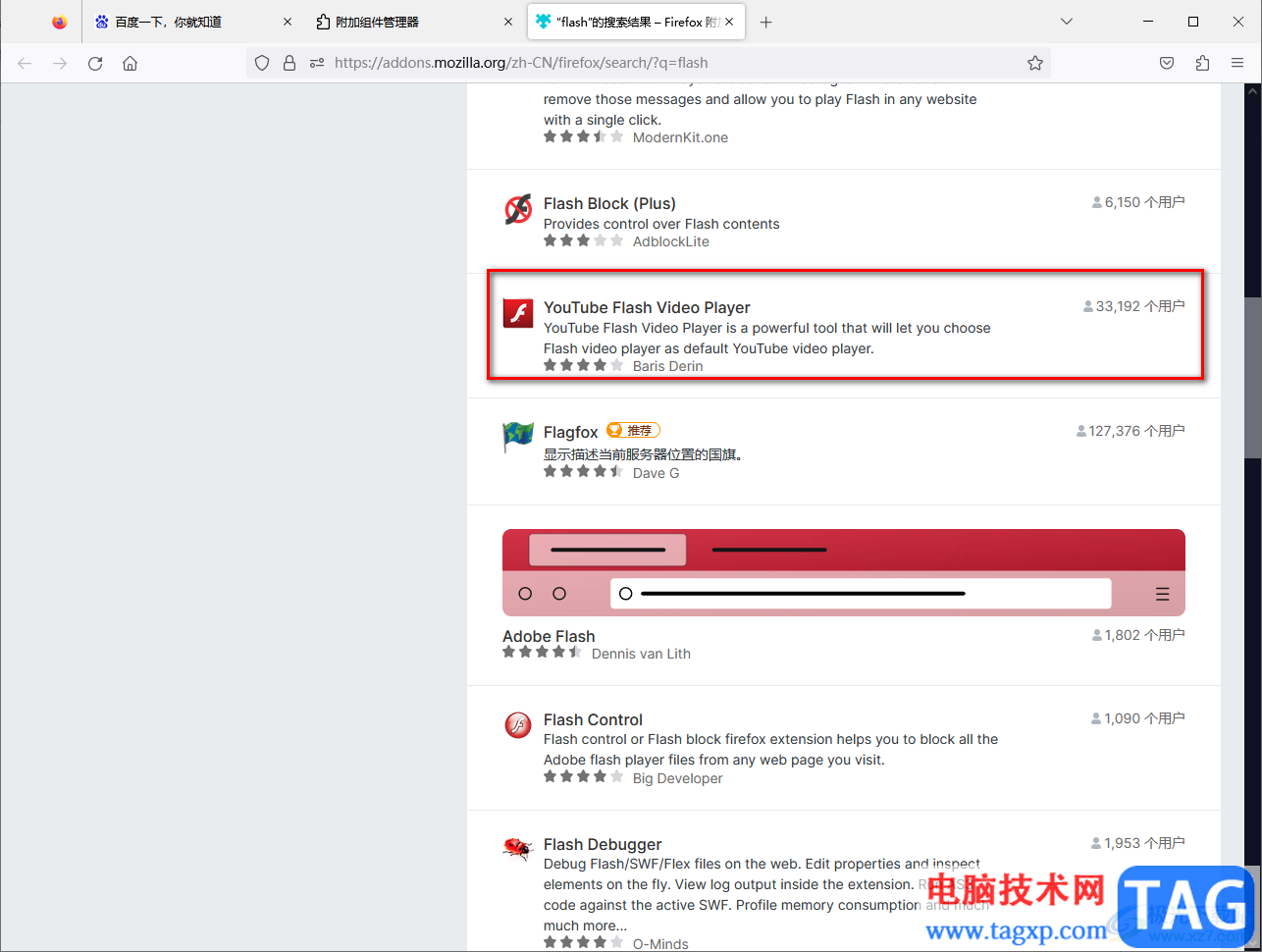Open the Firefox home page
The image size is (1262, 952).
tap(130, 63)
